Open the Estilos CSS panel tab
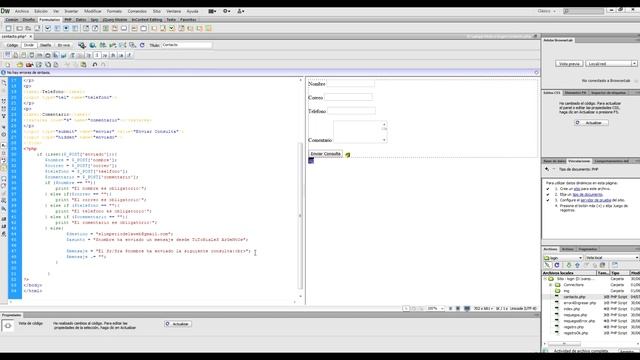Viewport: 640px width, 360px height. (x=552, y=93)
